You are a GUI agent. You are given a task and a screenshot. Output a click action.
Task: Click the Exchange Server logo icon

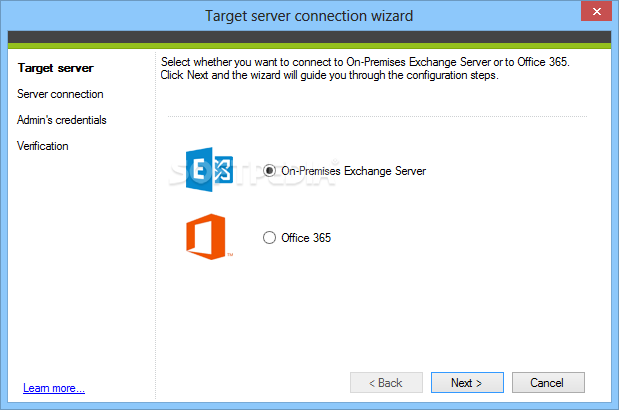[x=209, y=170]
